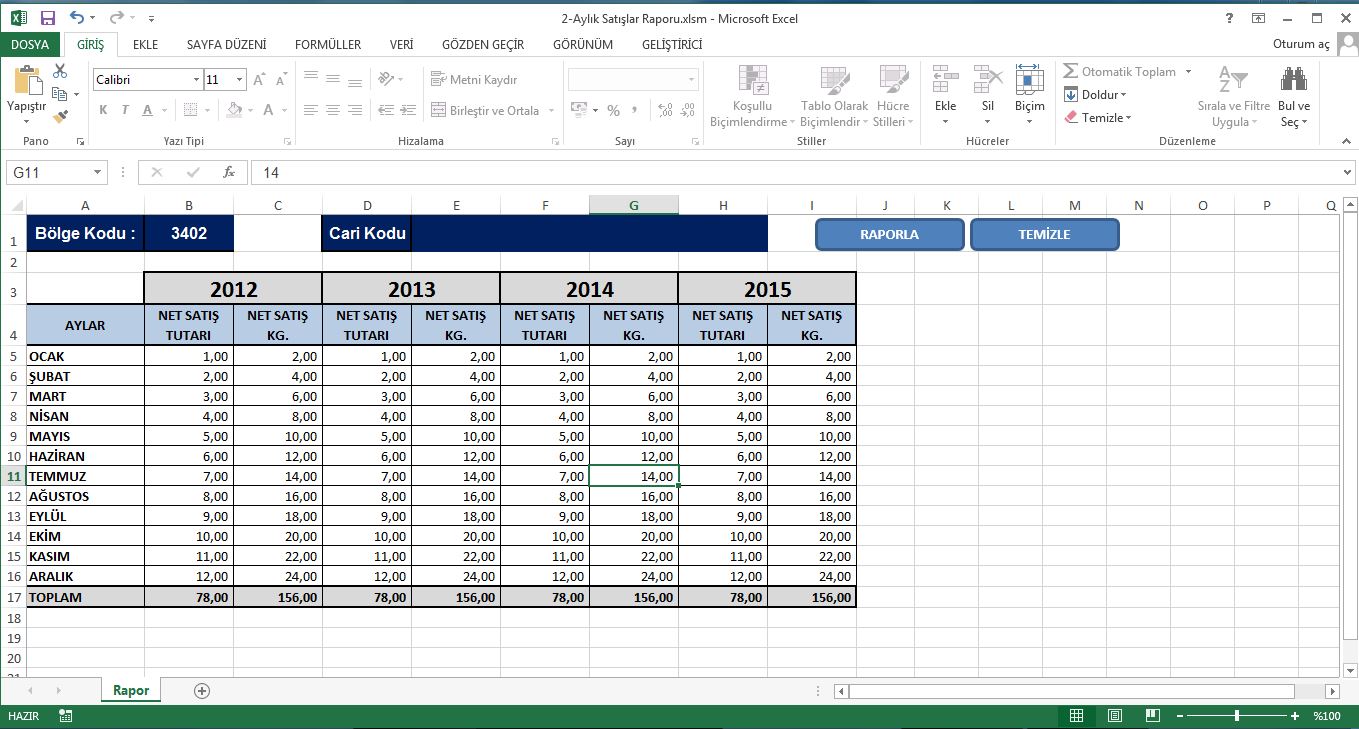The image size is (1359, 729).
Task: Toggle underline with the A button
Action: pyautogui.click(x=147, y=110)
